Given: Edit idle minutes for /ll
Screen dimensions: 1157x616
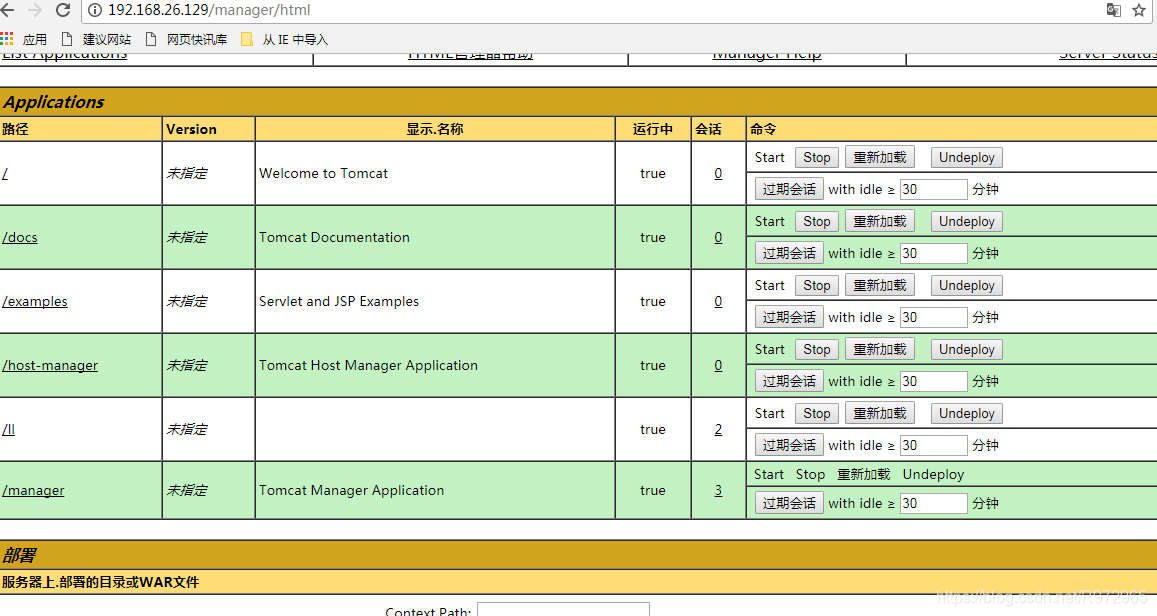Looking at the screenshot, I should coord(933,446).
